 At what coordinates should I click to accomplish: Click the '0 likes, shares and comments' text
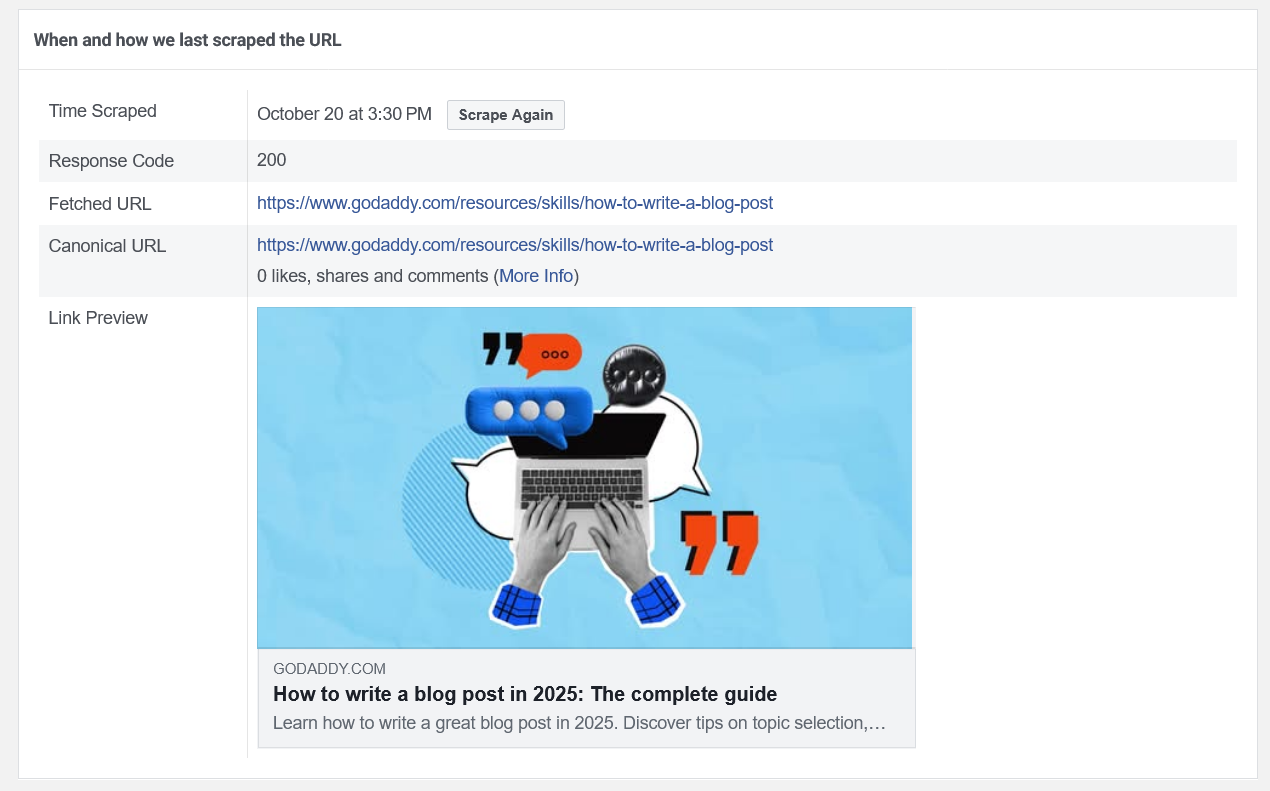(x=372, y=276)
